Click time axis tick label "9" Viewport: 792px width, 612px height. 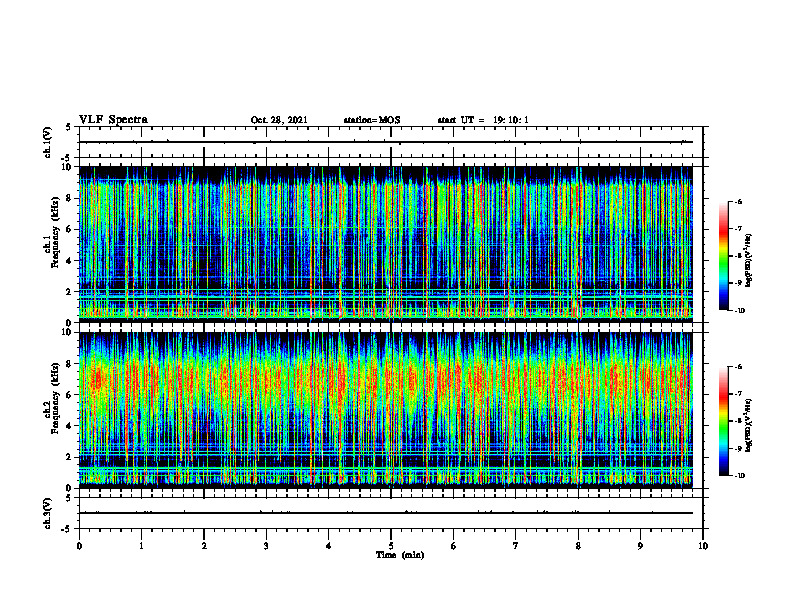pyautogui.click(x=640, y=546)
